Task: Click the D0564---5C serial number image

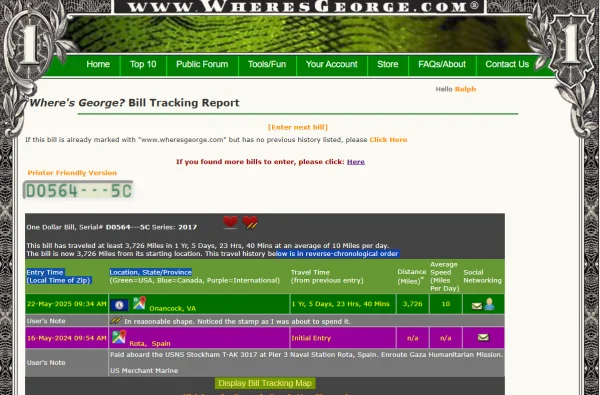Action: (78, 190)
